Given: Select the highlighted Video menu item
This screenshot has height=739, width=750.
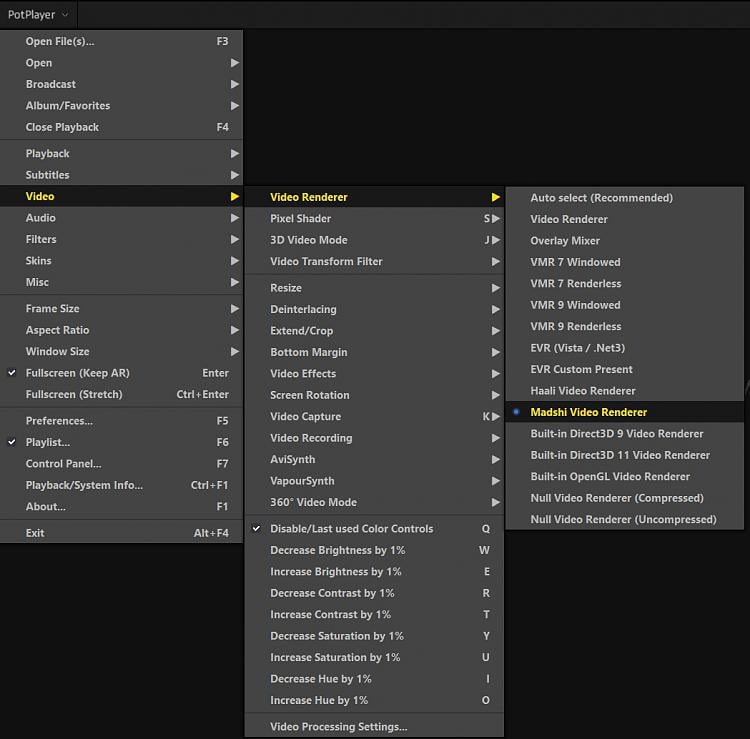Looking at the screenshot, I should (x=121, y=197).
